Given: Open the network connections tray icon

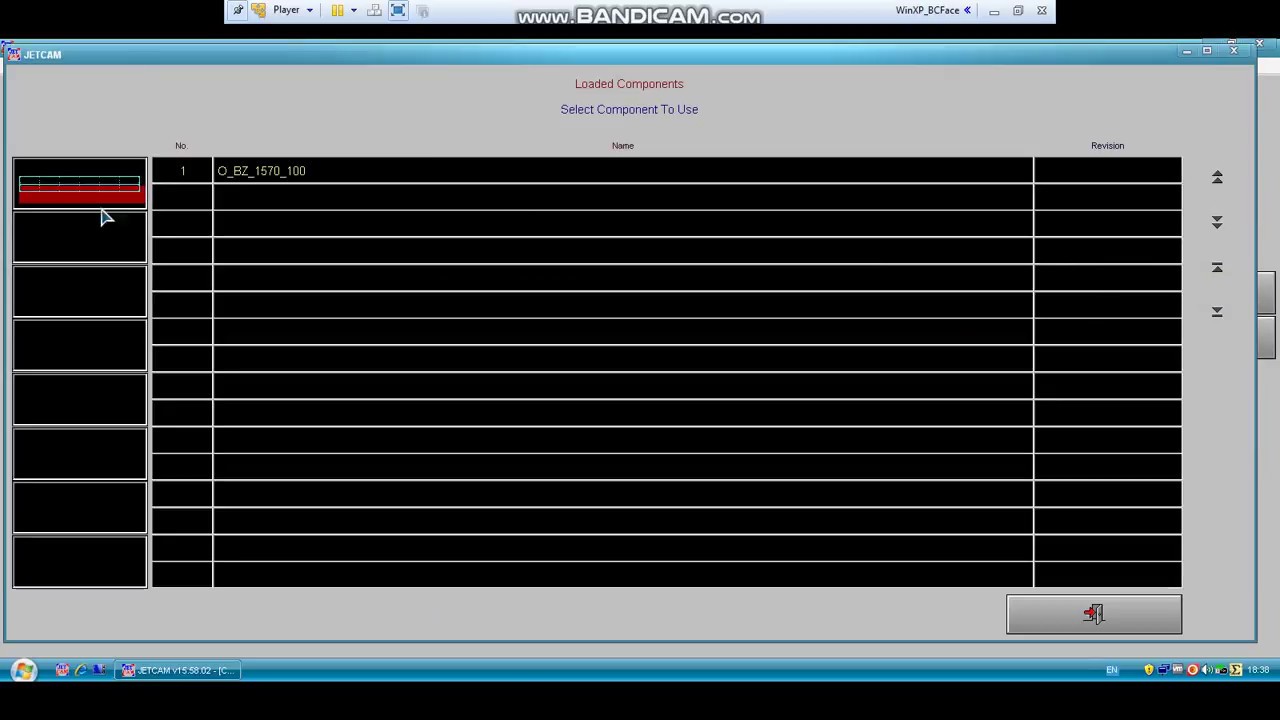Looking at the screenshot, I should point(1164,670).
